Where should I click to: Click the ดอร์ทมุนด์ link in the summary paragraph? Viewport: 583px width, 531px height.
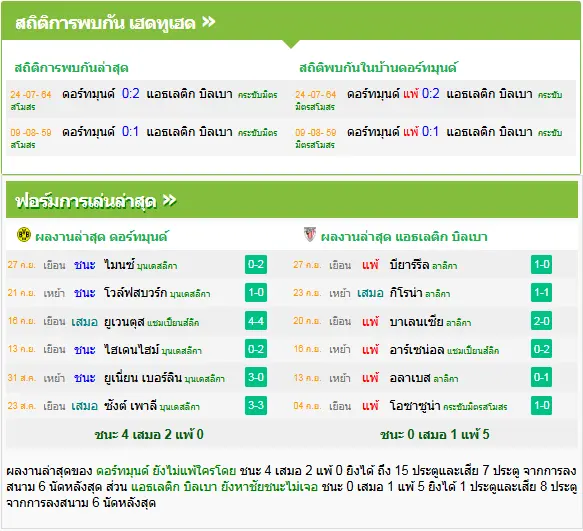pos(122,471)
